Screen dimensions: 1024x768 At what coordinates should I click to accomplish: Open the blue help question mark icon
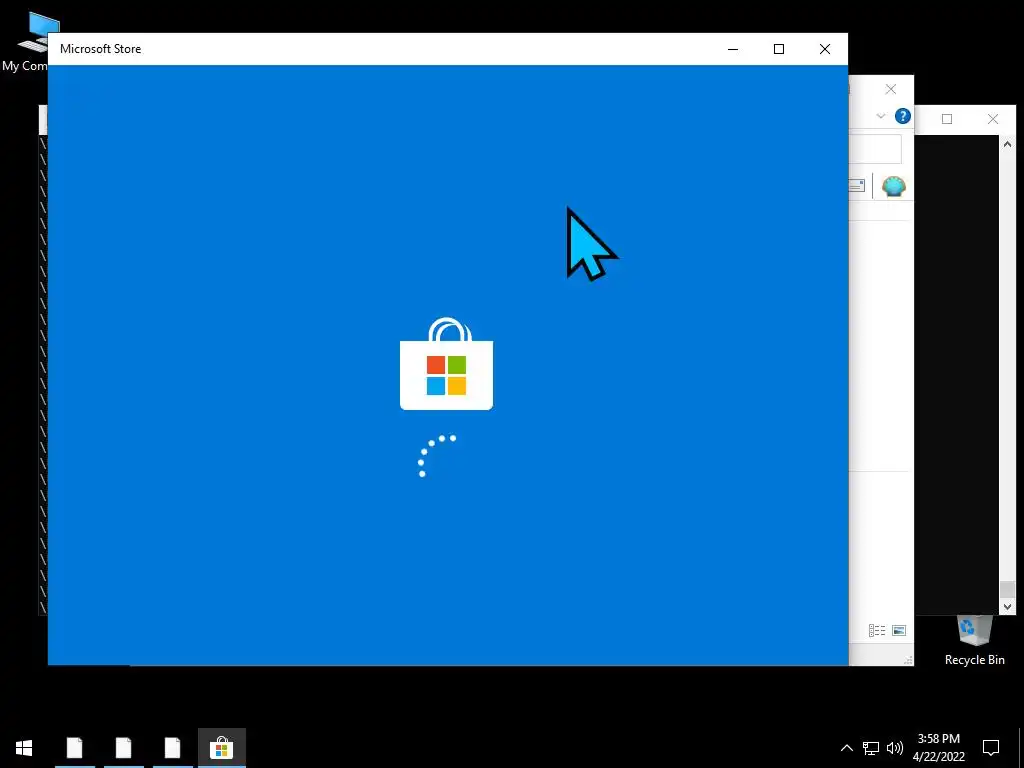click(x=903, y=116)
